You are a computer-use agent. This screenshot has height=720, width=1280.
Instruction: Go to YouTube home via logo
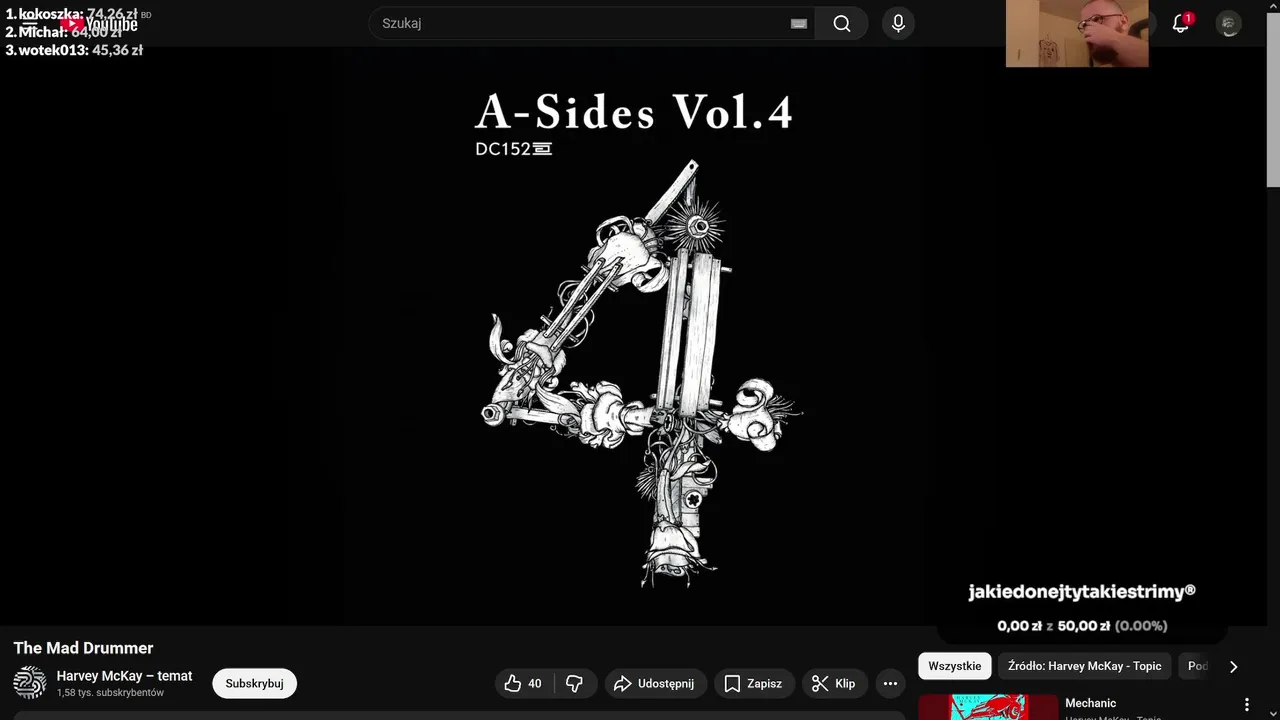click(x=99, y=24)
